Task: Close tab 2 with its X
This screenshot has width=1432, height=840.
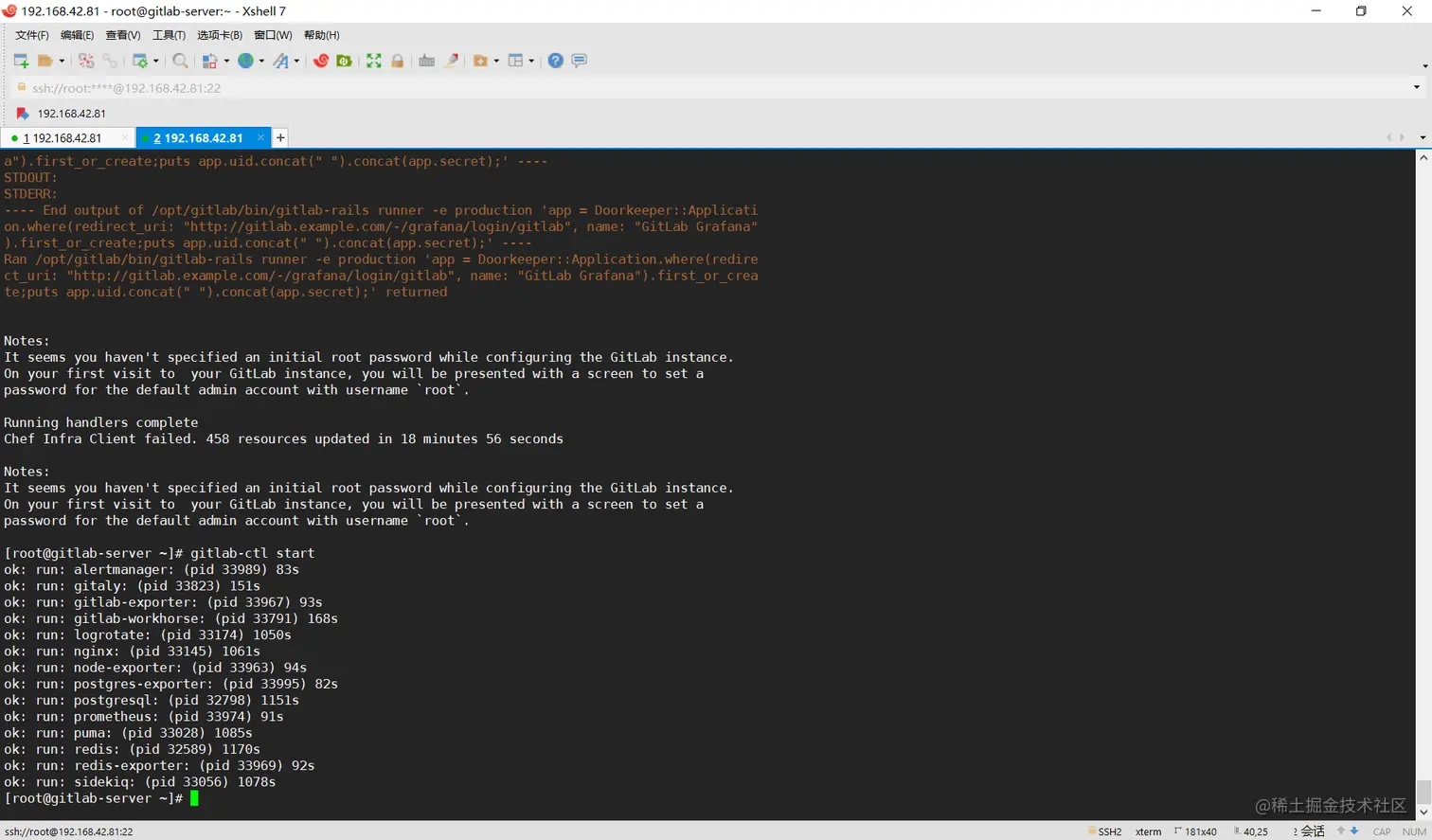Action: 260,138
